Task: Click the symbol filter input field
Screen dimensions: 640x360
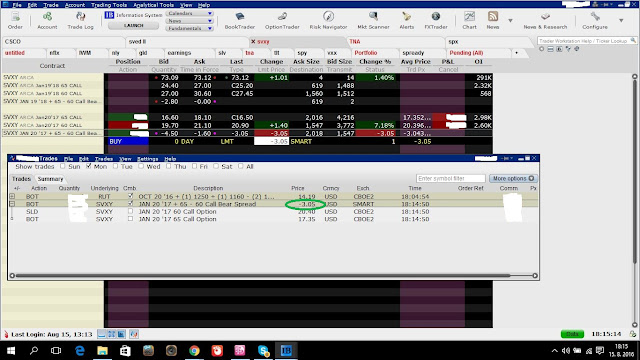Action: pos(451,178)
